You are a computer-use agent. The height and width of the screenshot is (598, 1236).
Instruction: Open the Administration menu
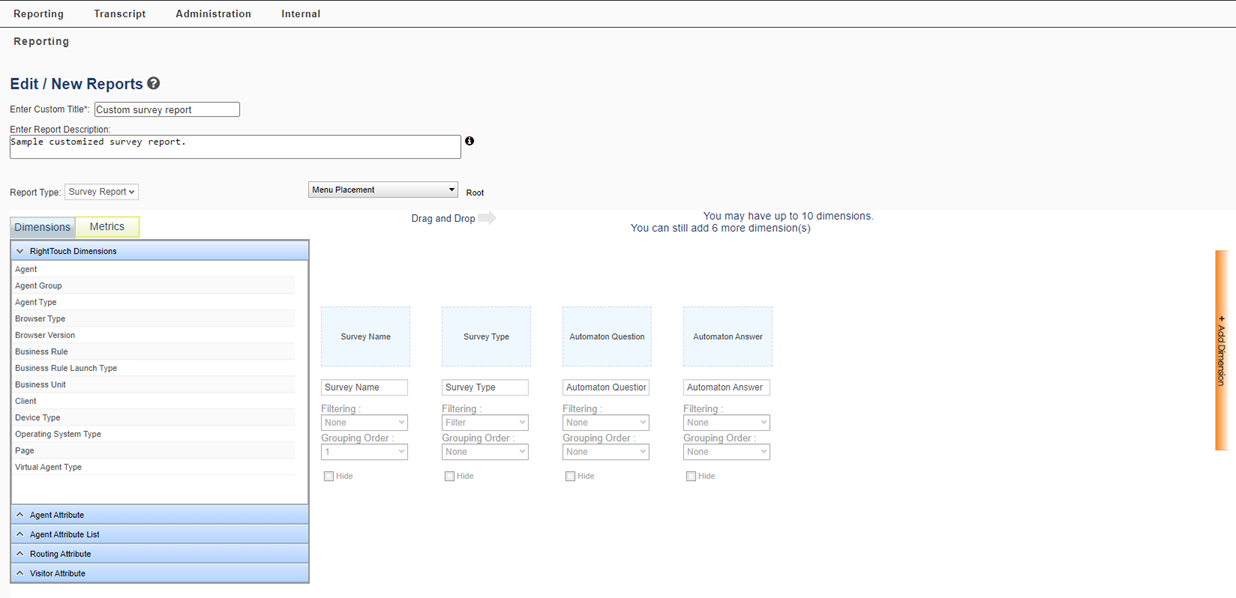213,14
